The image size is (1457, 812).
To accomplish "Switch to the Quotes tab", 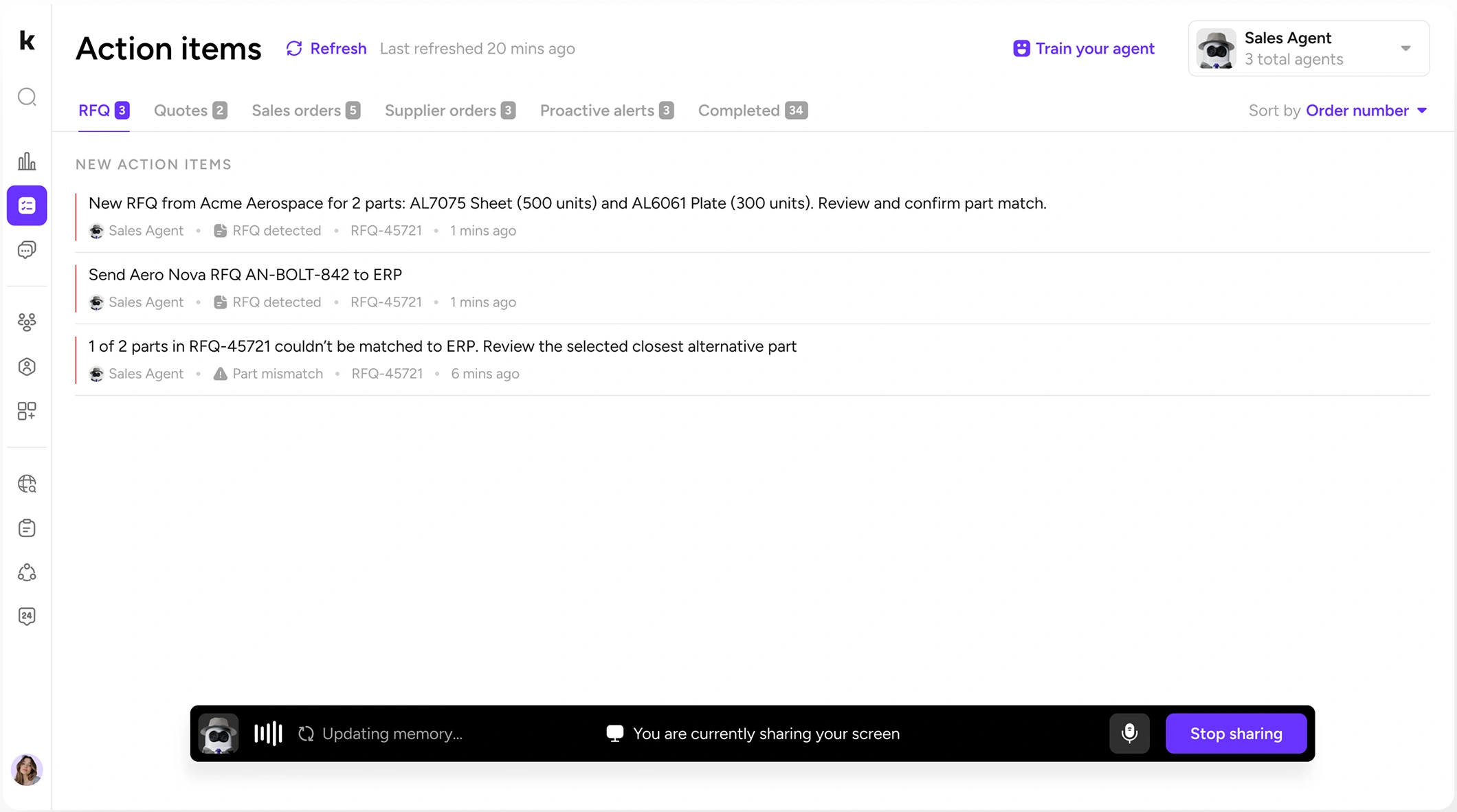I will tap(190, 111).
